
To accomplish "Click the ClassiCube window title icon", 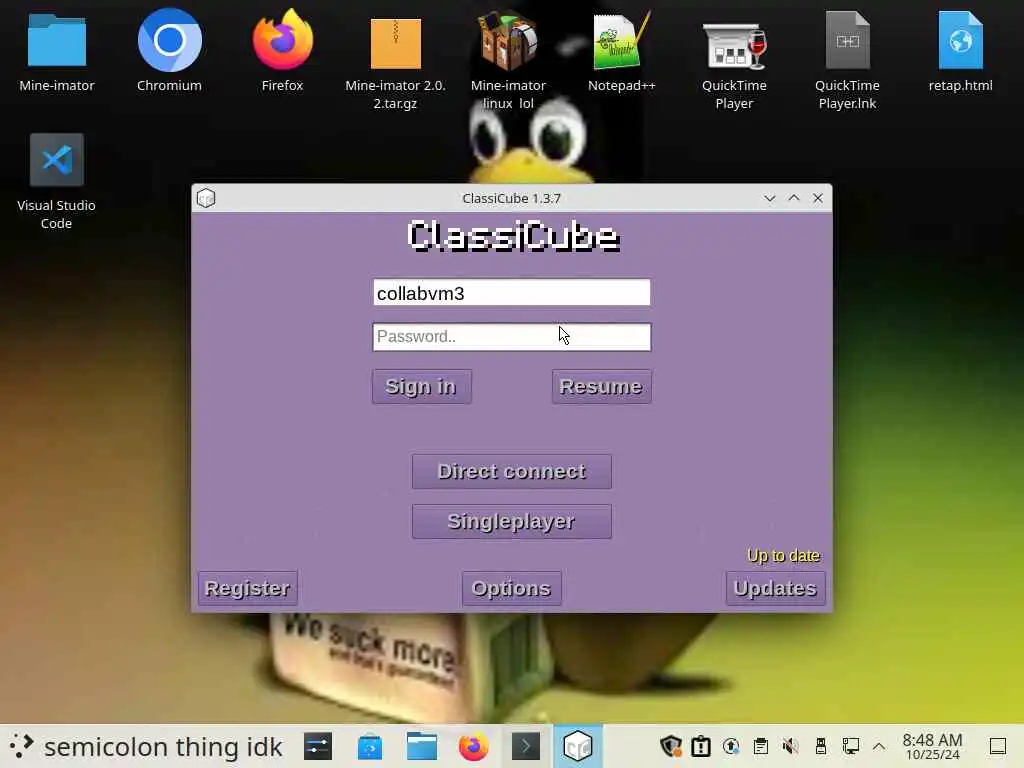I will pyautogui.click(x=206, y=198).
